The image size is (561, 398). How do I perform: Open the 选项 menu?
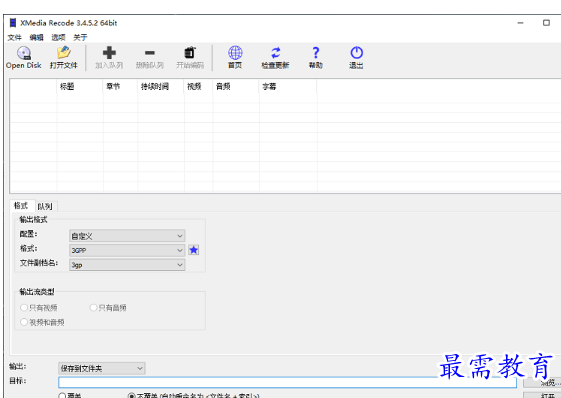click(58, 37)
